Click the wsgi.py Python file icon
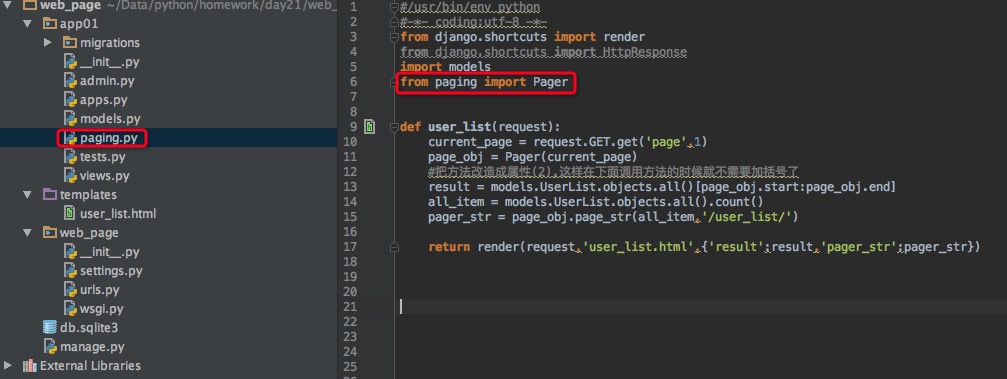 [70, 308]
